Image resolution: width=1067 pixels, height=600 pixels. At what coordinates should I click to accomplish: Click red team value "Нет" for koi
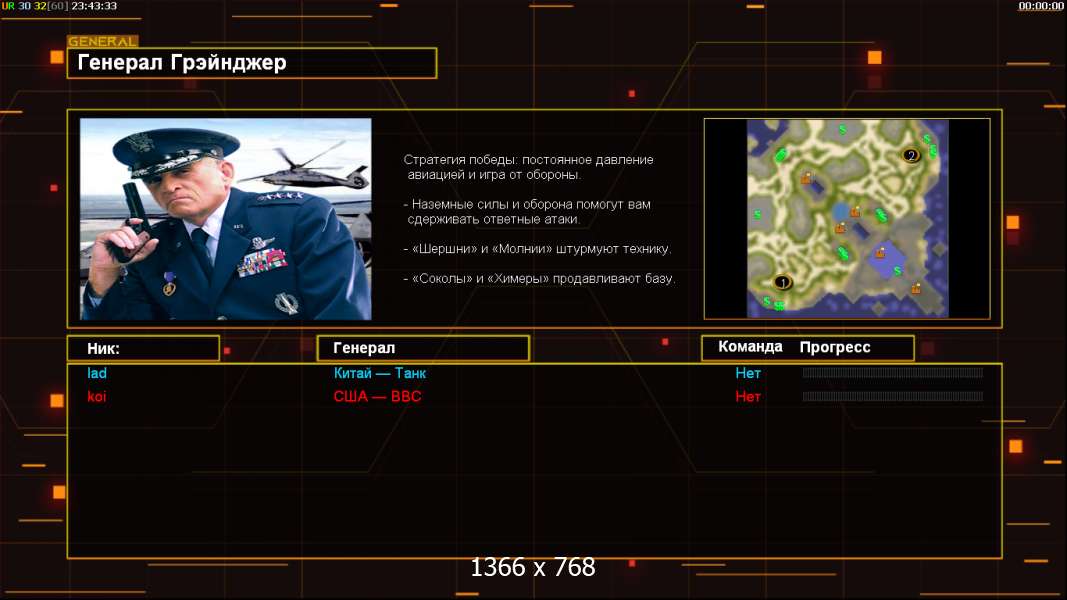748,397
